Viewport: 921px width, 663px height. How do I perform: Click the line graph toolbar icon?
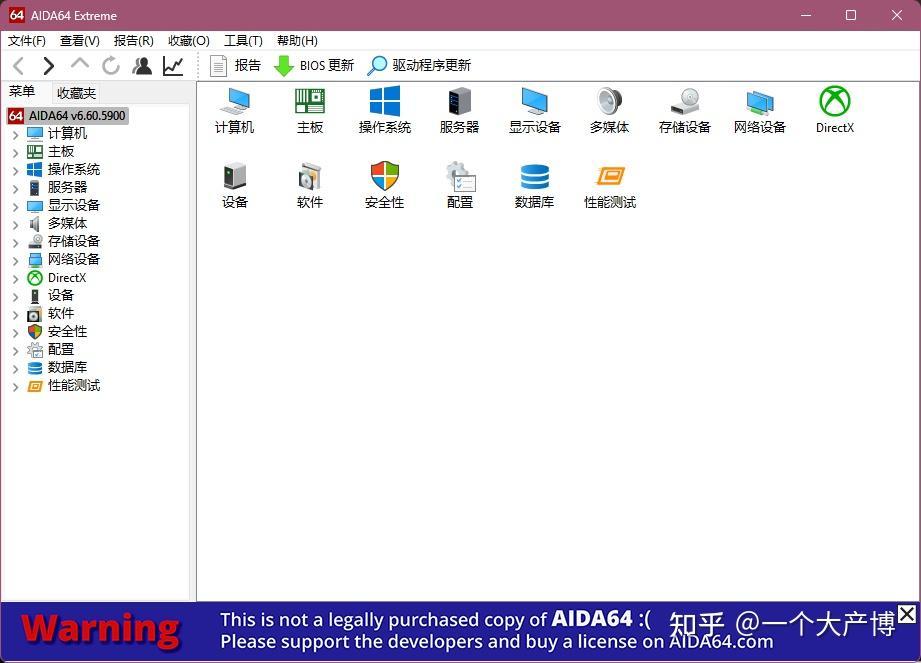[173, 65]
